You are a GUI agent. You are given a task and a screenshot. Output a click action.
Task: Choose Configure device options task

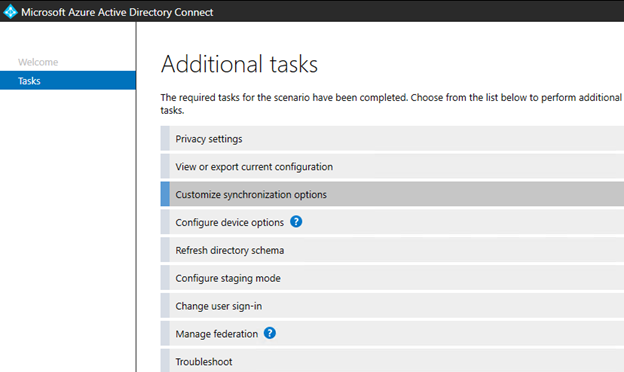[392, 222]
